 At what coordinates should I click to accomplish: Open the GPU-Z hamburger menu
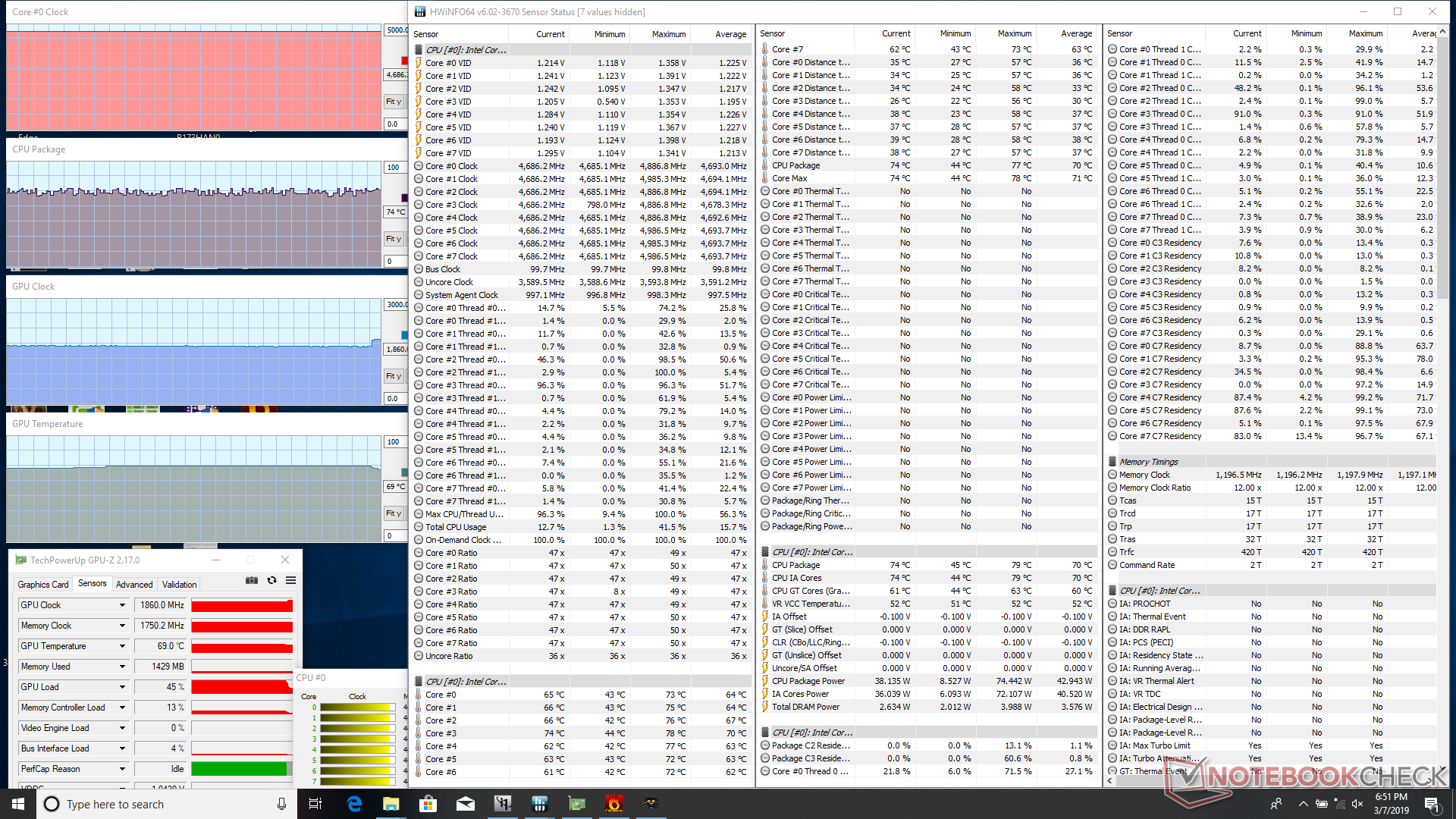point(290,580)
